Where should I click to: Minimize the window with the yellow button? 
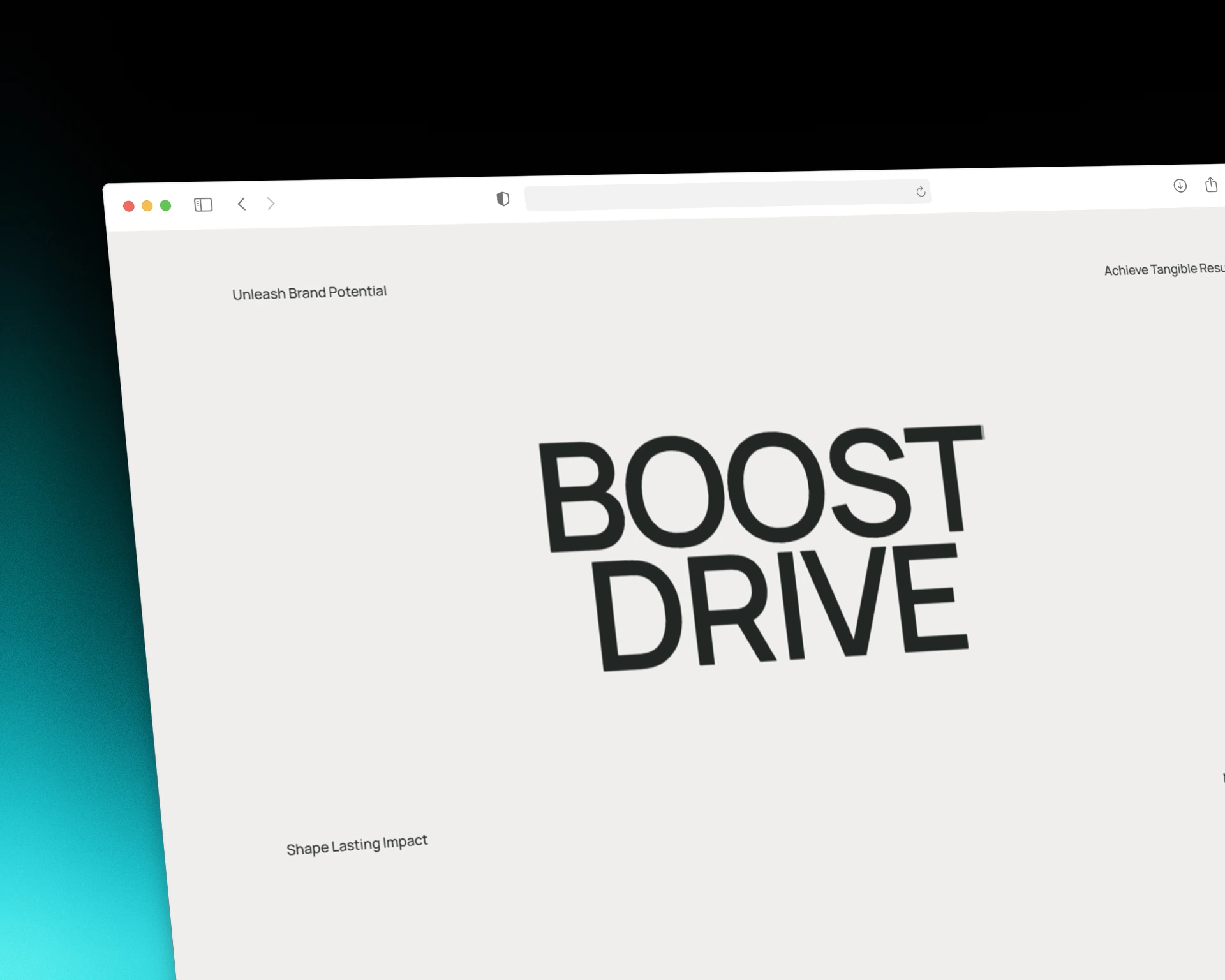[147, 205]
